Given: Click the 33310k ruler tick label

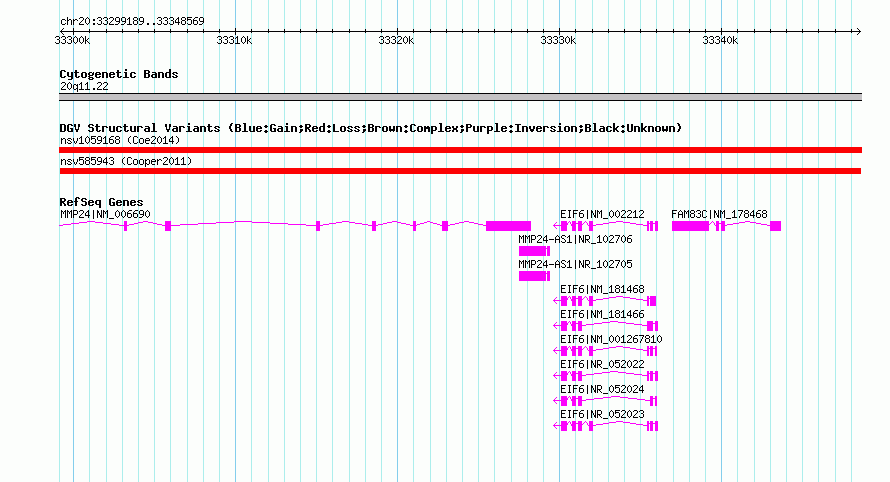Looking at the screenshot, I should 234,40.
